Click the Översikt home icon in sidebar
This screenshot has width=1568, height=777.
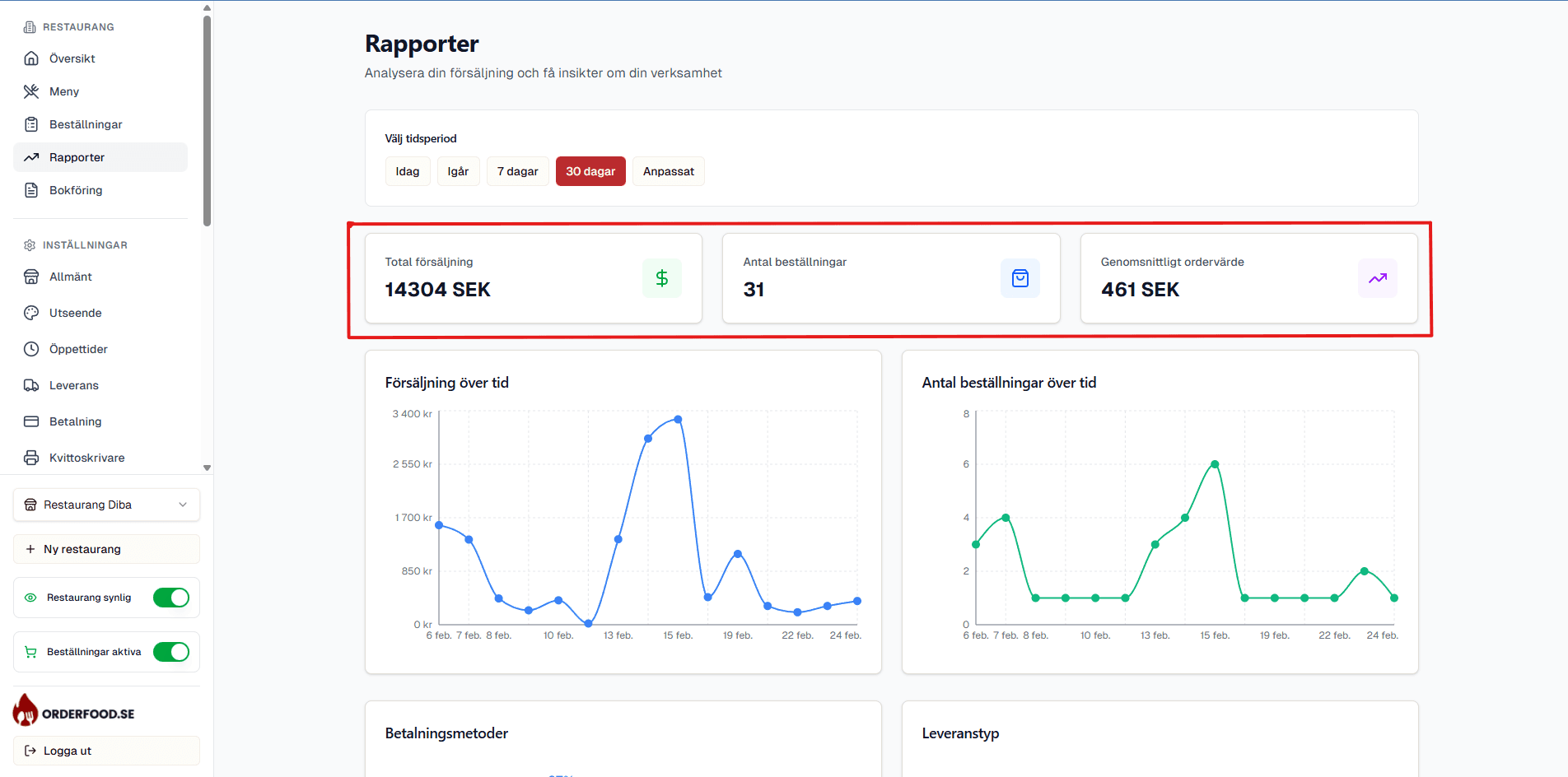tap(31, 58)
